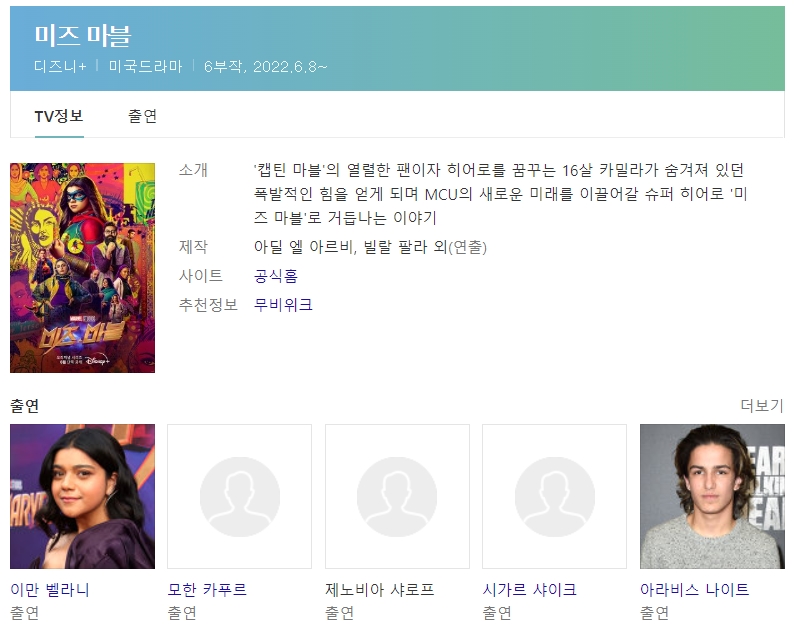794x638 pixels.
Task: Click the 출연 section heading above cast
Action: (25, 406)
